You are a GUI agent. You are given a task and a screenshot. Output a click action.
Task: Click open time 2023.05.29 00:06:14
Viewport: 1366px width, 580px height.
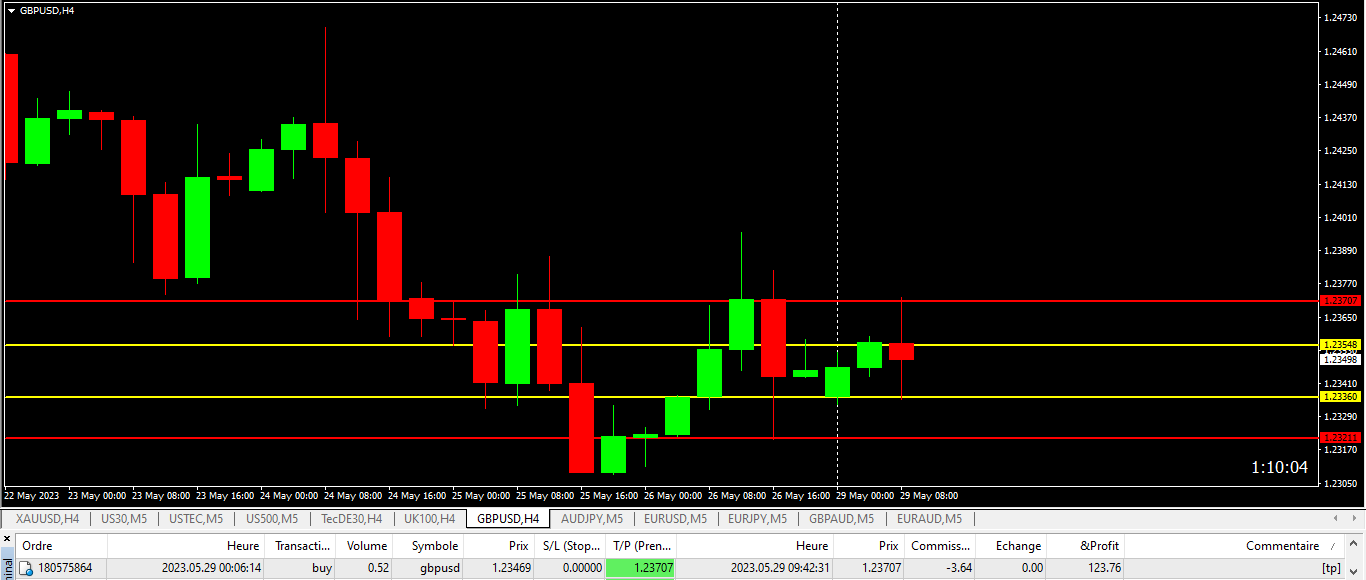point(211,568)
